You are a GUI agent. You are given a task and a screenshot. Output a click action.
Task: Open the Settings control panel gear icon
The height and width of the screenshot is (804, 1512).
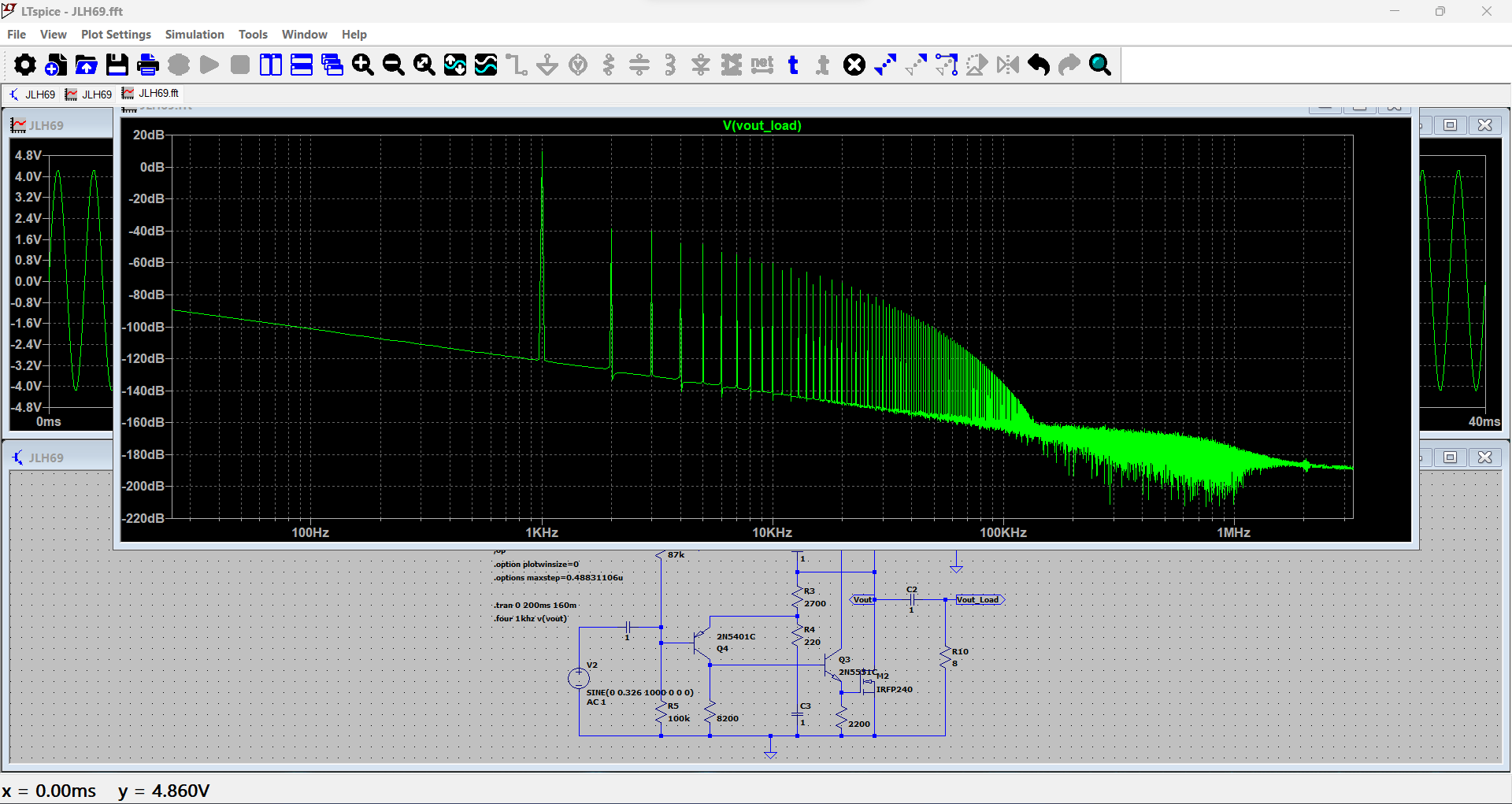click(x=25, y=65)
